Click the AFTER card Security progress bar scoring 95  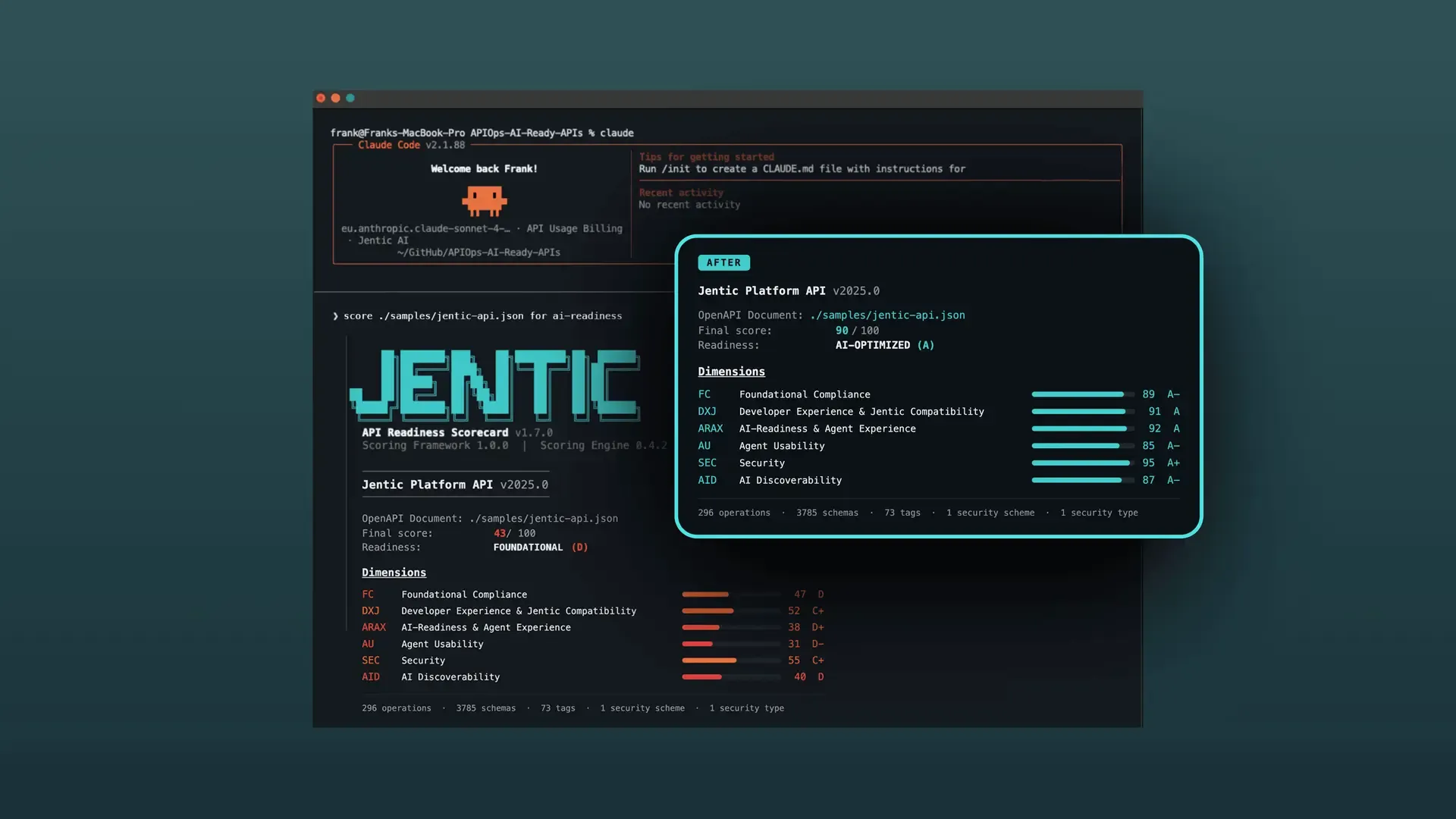[1083, 463]
